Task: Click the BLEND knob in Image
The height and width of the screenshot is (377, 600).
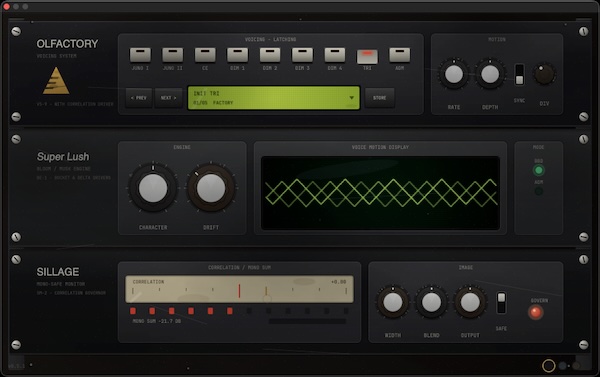Action: tap(431, 302)
